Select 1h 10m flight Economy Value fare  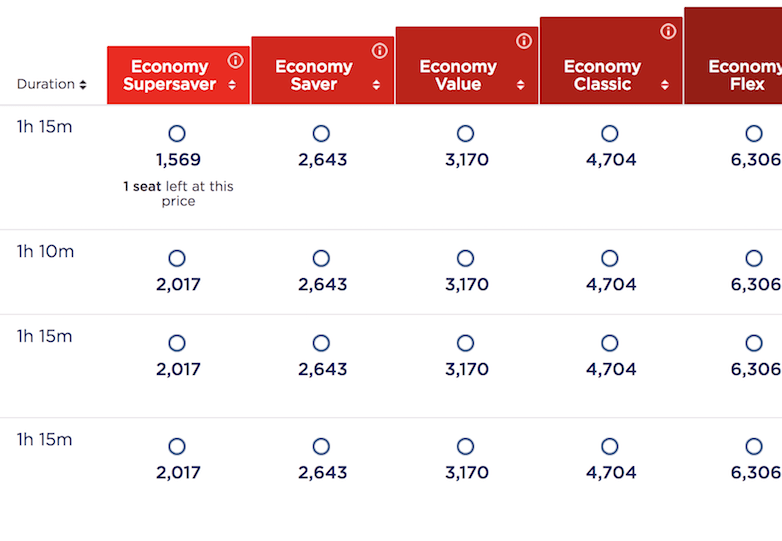click(465, 259)
